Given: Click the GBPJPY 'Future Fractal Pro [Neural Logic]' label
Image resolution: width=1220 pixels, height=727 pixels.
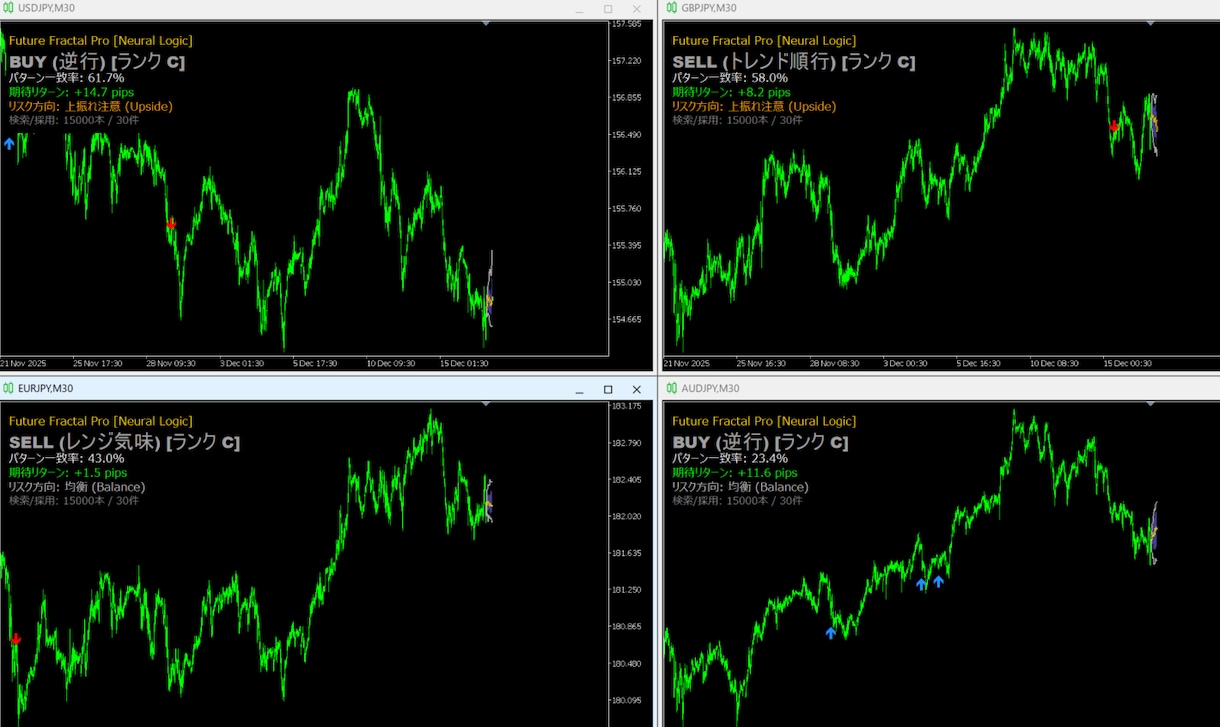Looking at the screenshot, I should coord(764,41).
